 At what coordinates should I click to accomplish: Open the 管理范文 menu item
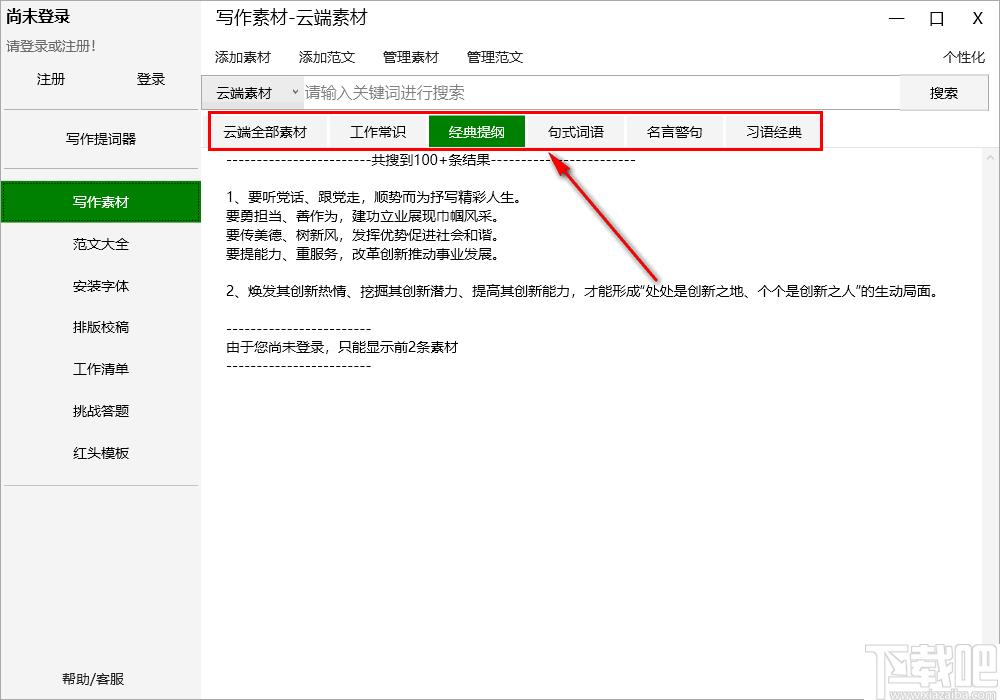coord(495,57)
